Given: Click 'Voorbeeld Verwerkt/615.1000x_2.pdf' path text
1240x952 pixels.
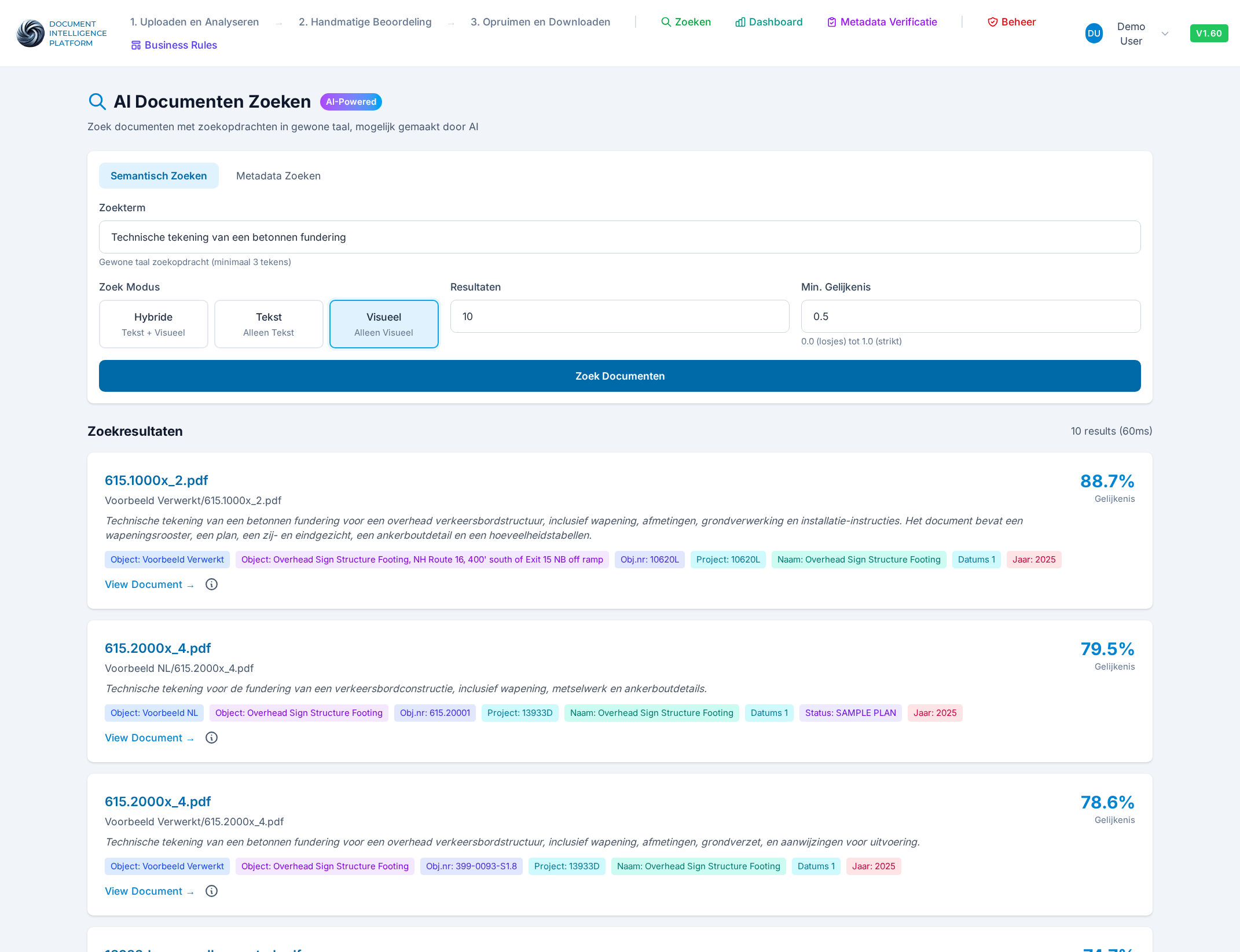Looking at the screenshot, I should (193, 501).
